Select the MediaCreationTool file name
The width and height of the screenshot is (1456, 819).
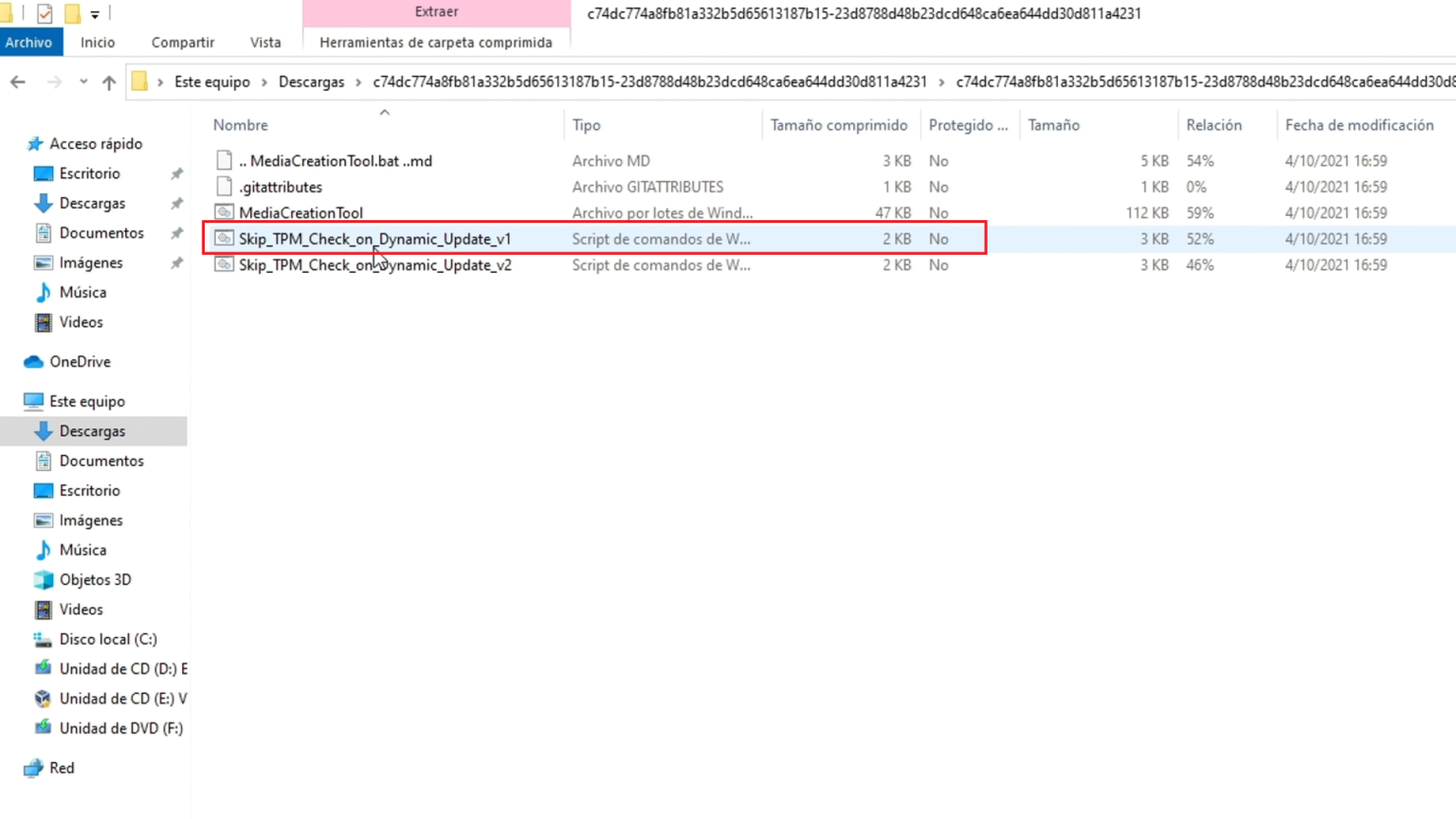tap(300, 213)
